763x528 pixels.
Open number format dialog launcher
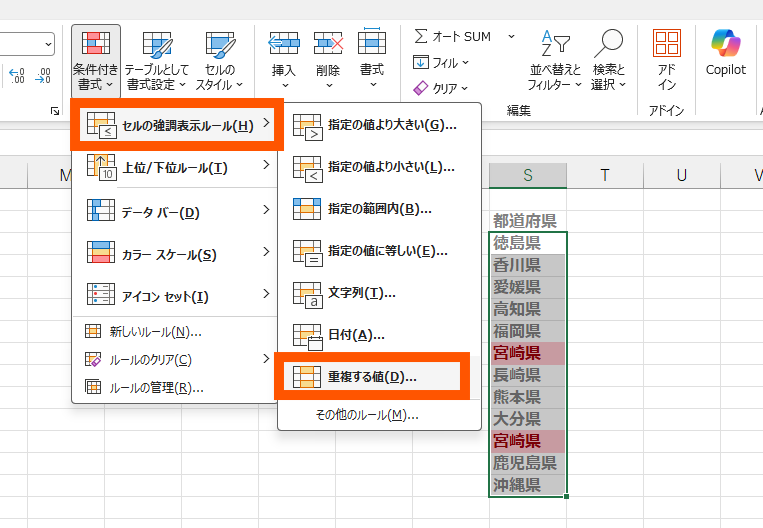(x=55, y=111)
